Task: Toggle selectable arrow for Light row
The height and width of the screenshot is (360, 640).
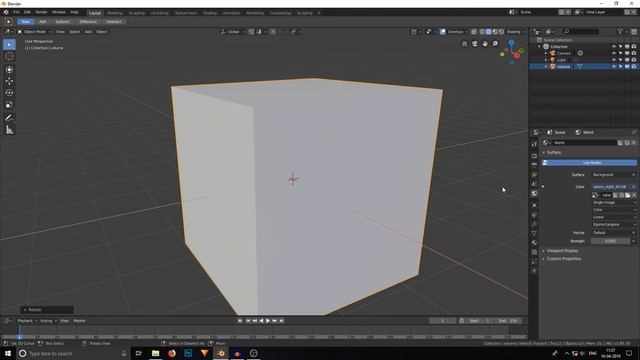Action: (620, 60)
